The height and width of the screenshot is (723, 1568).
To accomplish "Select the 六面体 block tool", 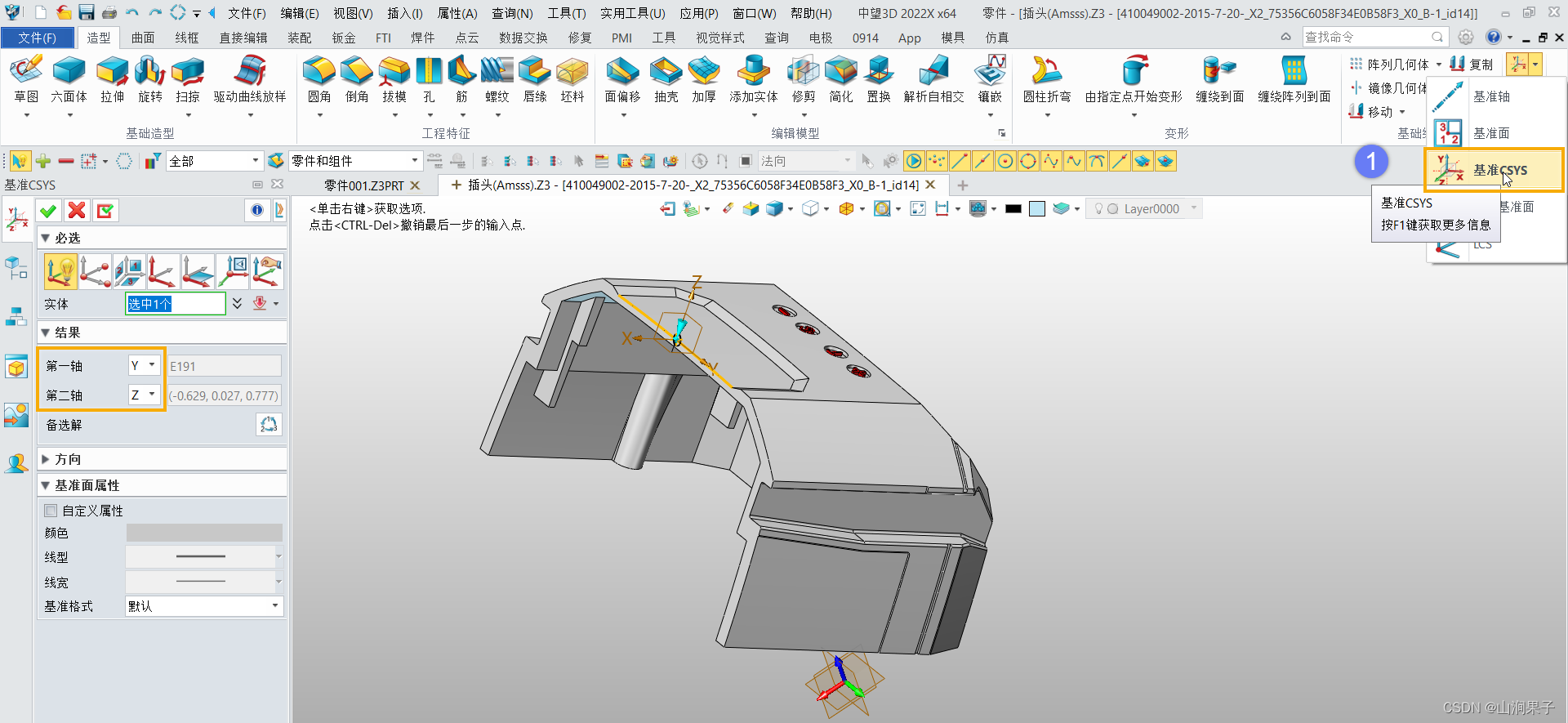I will tap(69, 79).
